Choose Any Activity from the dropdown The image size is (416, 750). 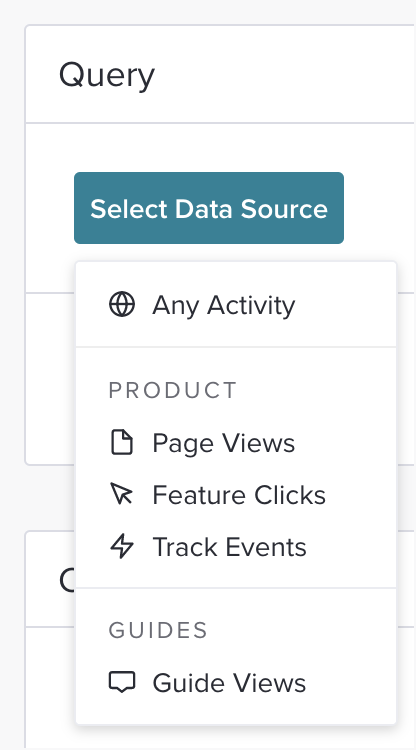pos(236,305)
